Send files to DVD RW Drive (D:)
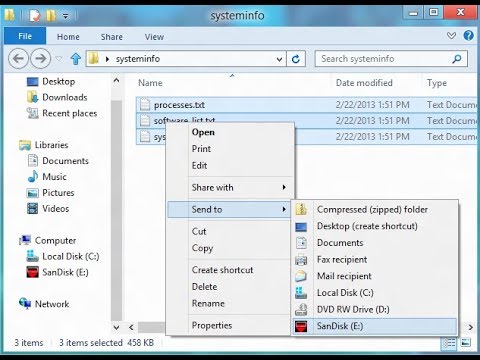Image resolution: width=480 pixels, height=360 pixels. pyautogui.click(x=374, y=309)
